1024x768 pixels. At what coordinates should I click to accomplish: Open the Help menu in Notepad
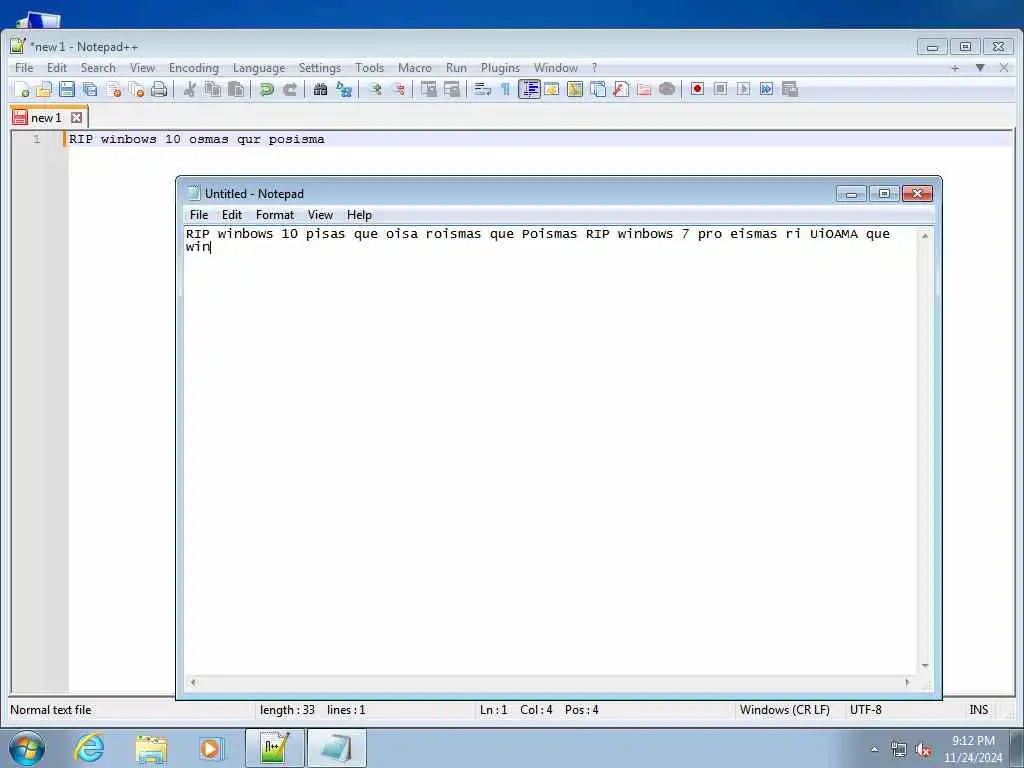(x=359, y=215)
